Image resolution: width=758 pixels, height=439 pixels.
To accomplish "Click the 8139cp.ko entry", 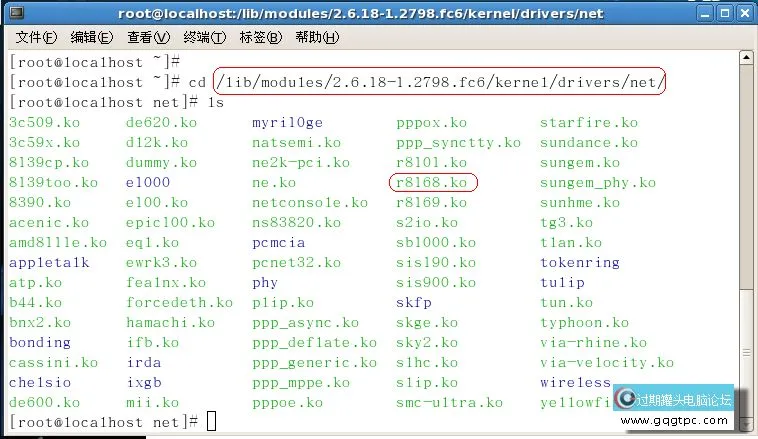I will (49, 162).
